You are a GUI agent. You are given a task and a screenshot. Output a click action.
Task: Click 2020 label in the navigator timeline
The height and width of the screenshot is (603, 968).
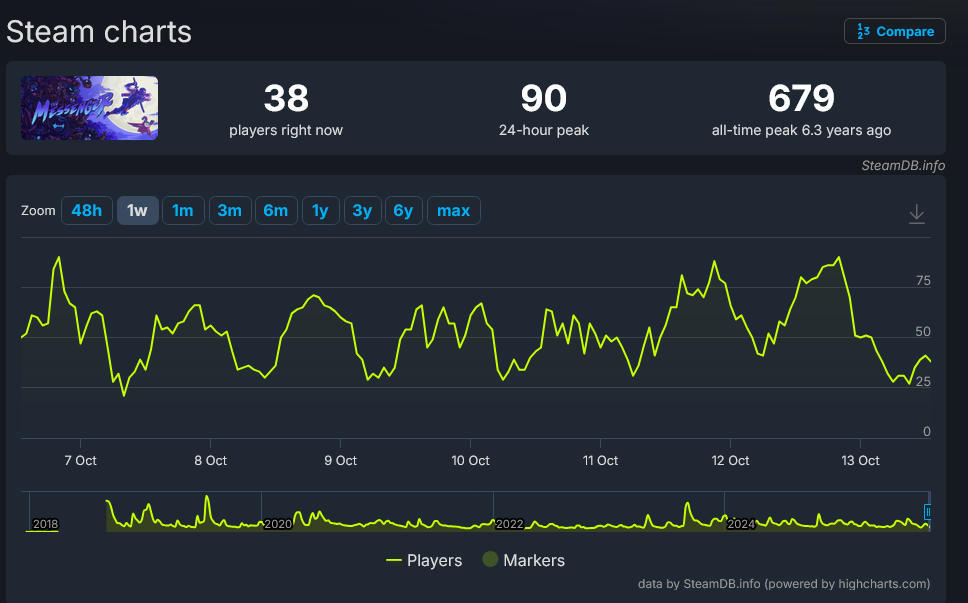click(278, 524)
